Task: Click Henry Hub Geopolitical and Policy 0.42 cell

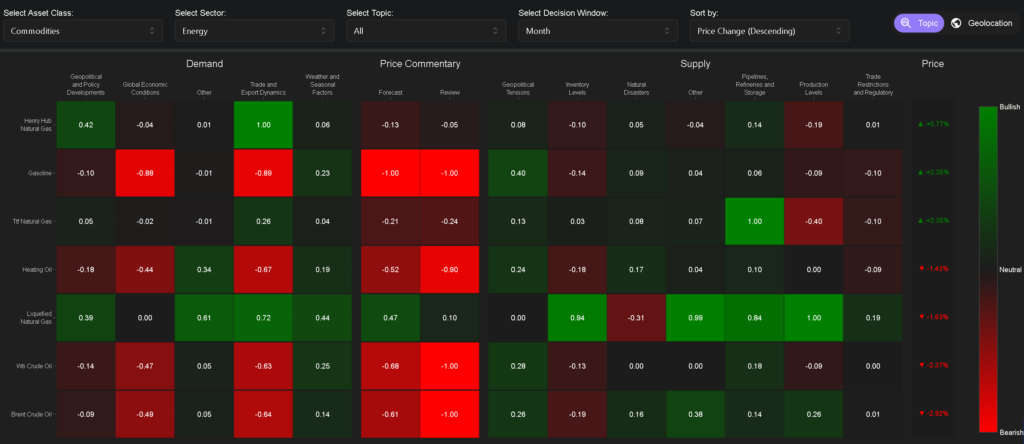Action: click(x=86, y=125)
